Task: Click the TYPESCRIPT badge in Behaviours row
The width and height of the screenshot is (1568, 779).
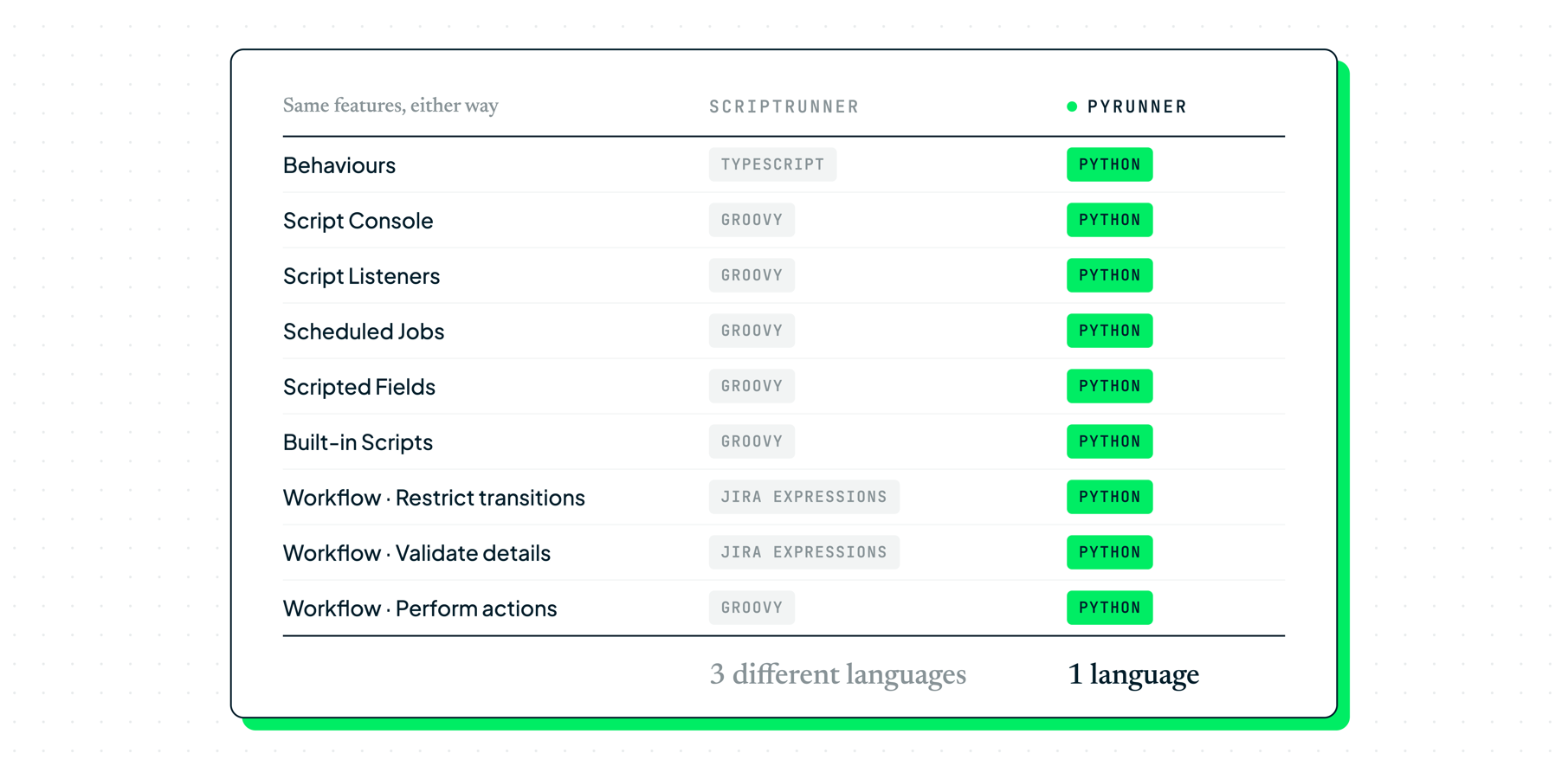Action: [x=773, y=164]
